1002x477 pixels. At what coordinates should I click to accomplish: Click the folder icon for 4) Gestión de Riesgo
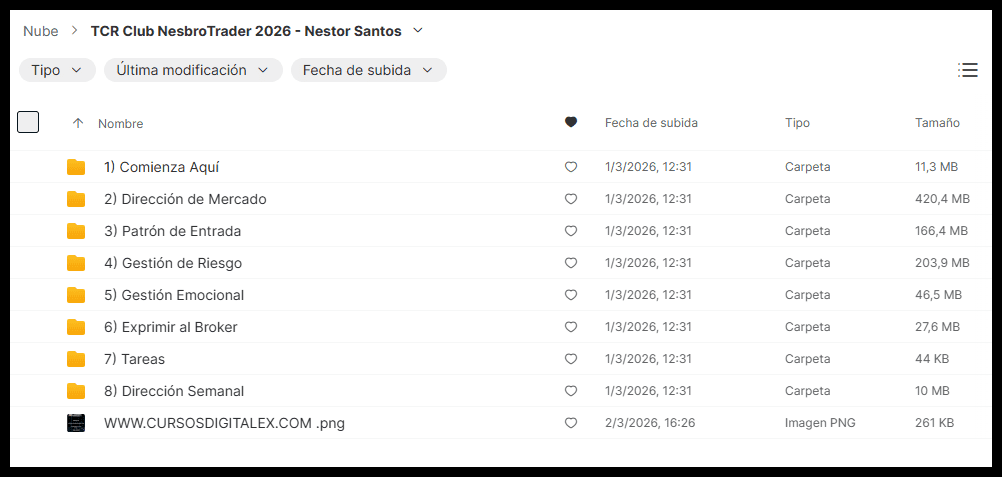(x=76, y=263)
